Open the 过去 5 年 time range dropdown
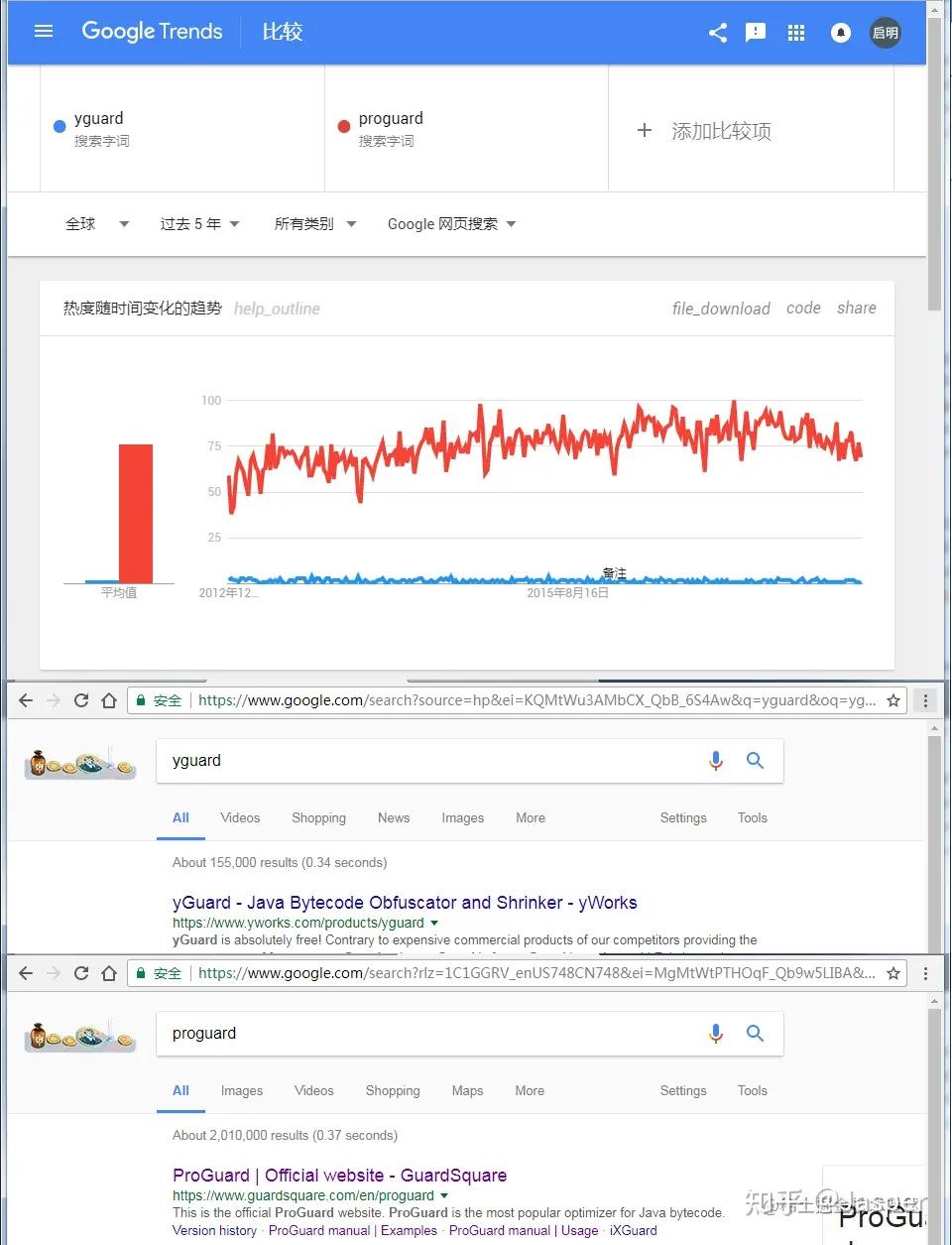Image resolution: width=952 pixels, height=1245 pixels. pos(198,224)
